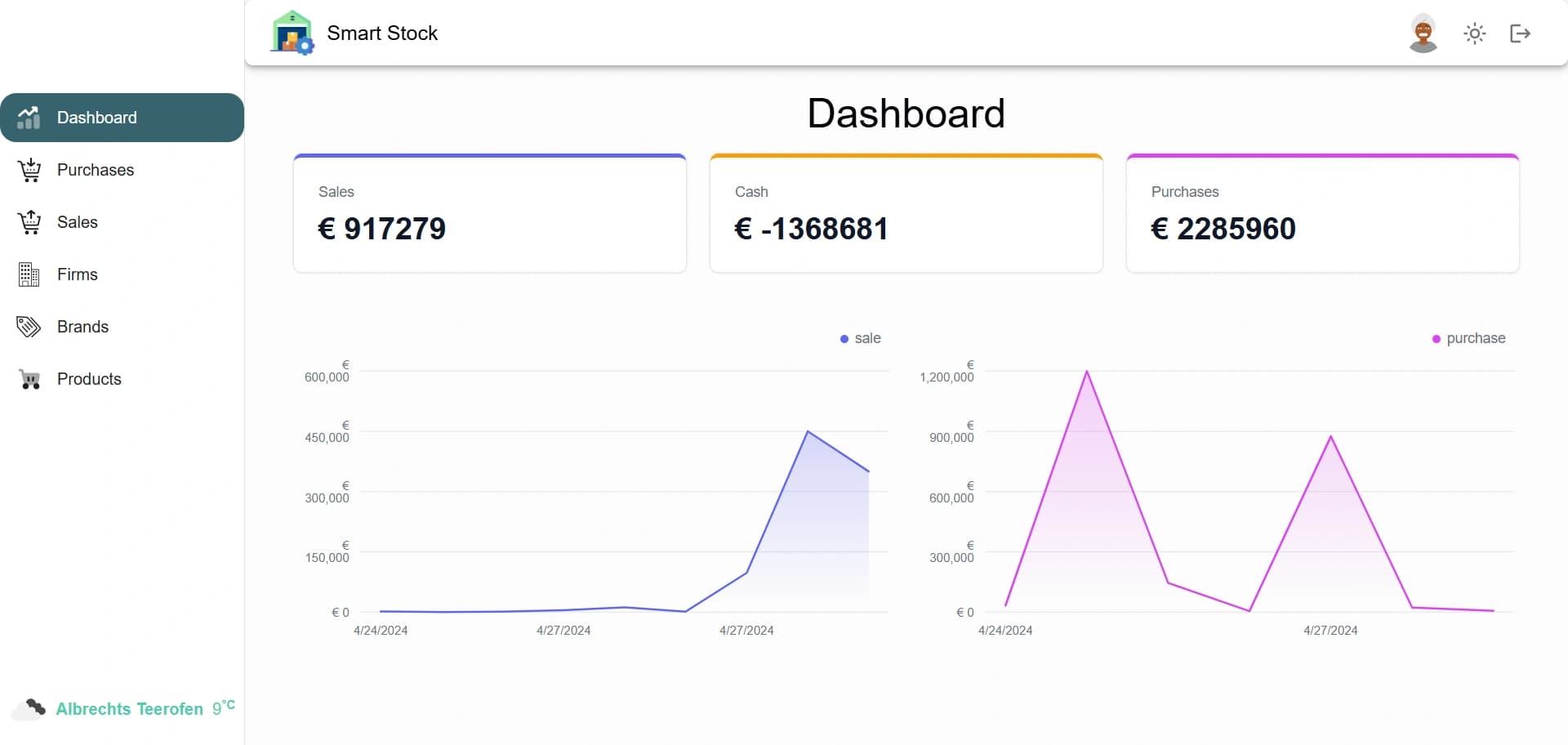
Task: Open the user avatar profile menu
Action: [1423, 33]
